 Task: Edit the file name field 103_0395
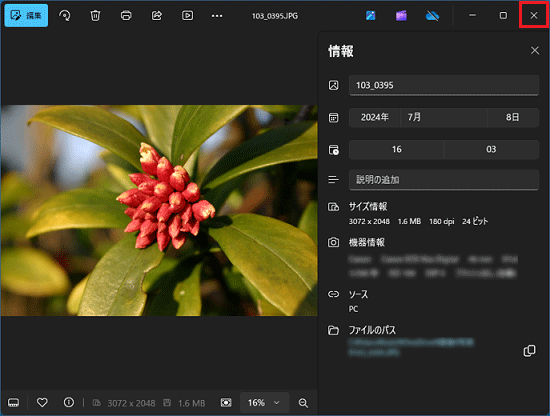pyautogui.click(x=444, y=85)
